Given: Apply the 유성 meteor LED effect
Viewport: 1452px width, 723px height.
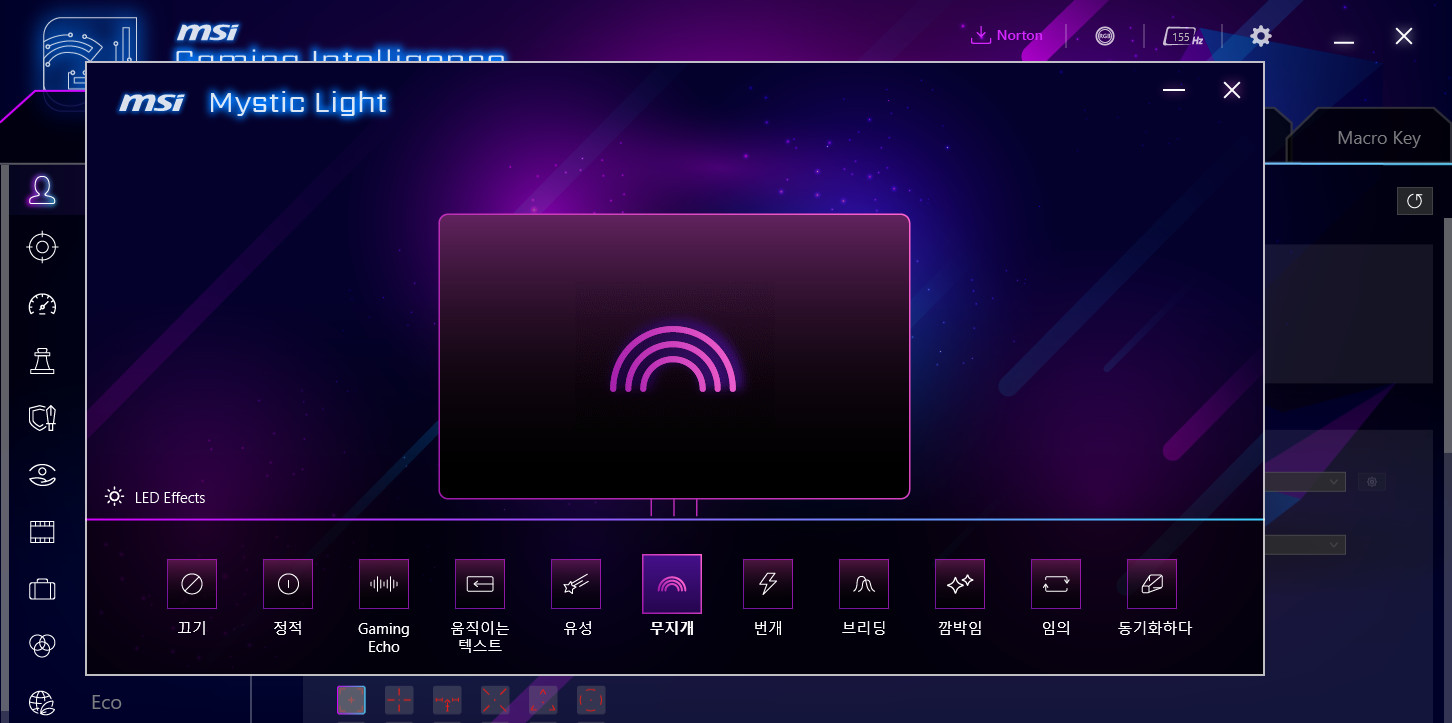Looking at the screenshot, I should [576, 584].
